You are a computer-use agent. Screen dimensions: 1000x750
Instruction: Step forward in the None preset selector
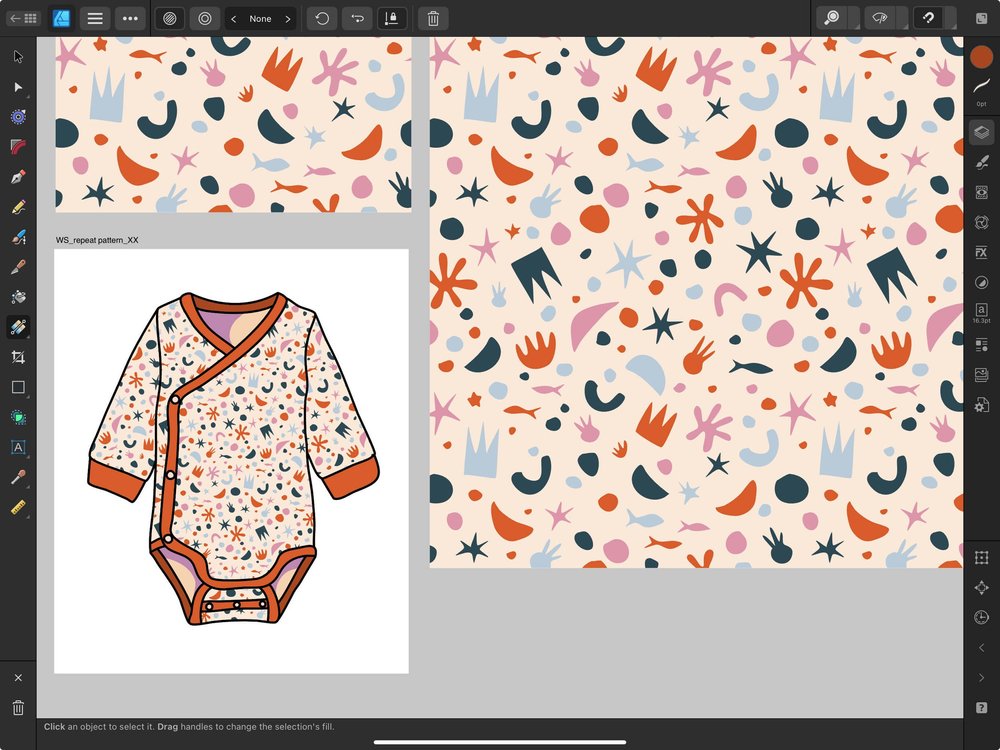[x=288, y=18]
